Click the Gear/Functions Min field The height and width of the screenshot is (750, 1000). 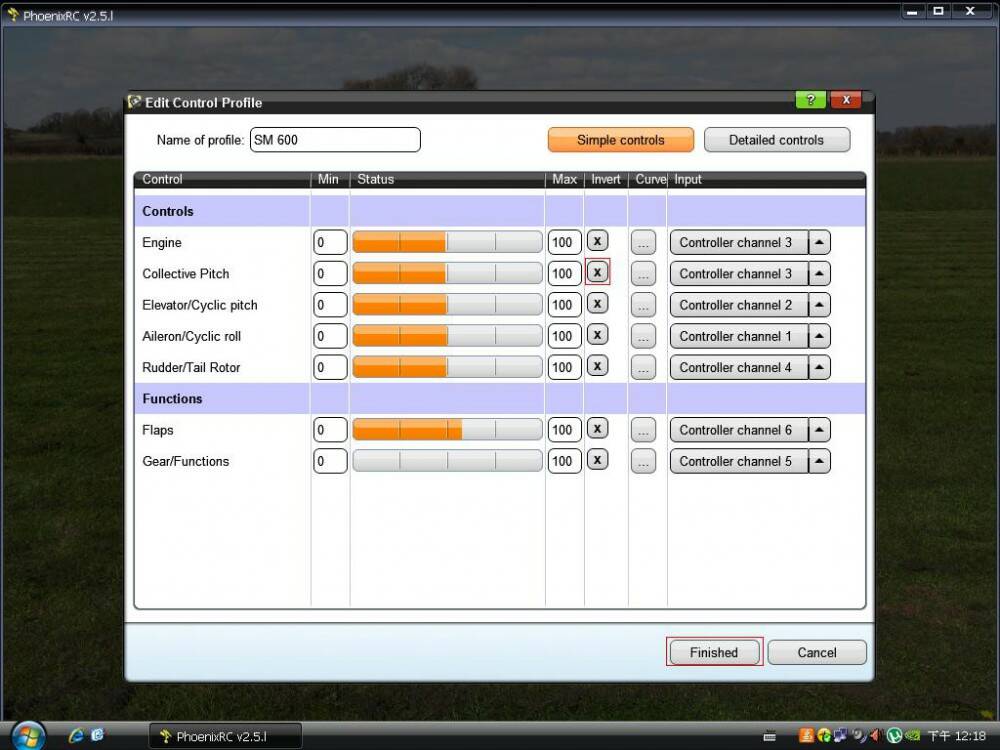point(330,461)
